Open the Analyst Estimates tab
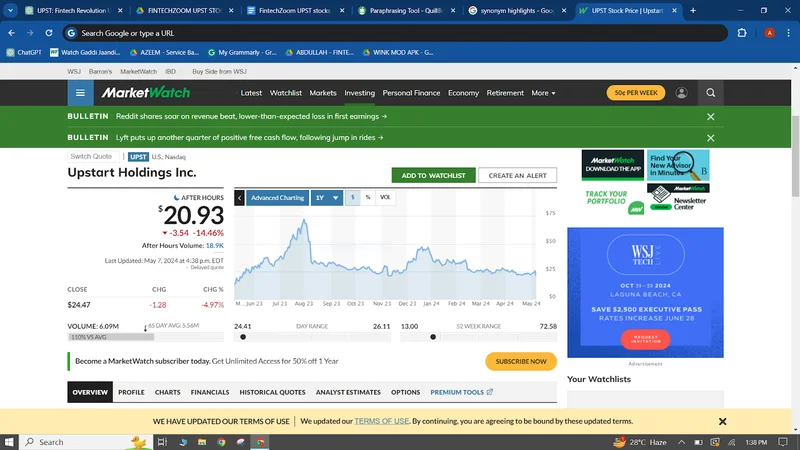 [x=348, y=392]
